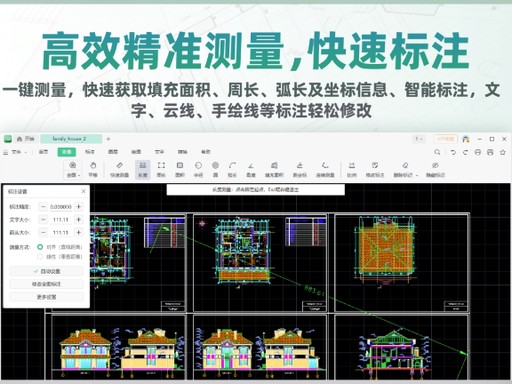Click the undo arrow
The image size is (512, 384).
[x=453, y=152]
